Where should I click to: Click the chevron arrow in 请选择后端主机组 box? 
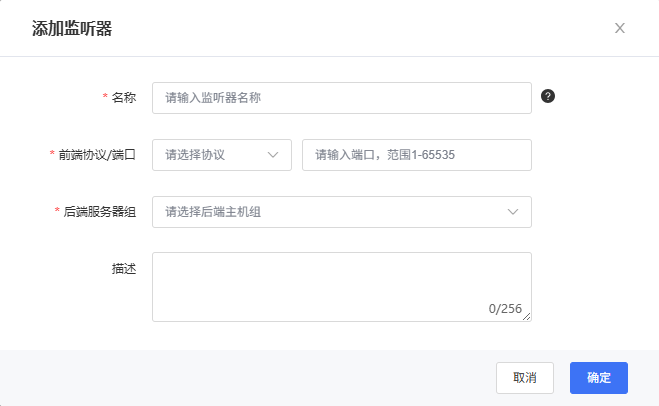(x=513, y=212)
